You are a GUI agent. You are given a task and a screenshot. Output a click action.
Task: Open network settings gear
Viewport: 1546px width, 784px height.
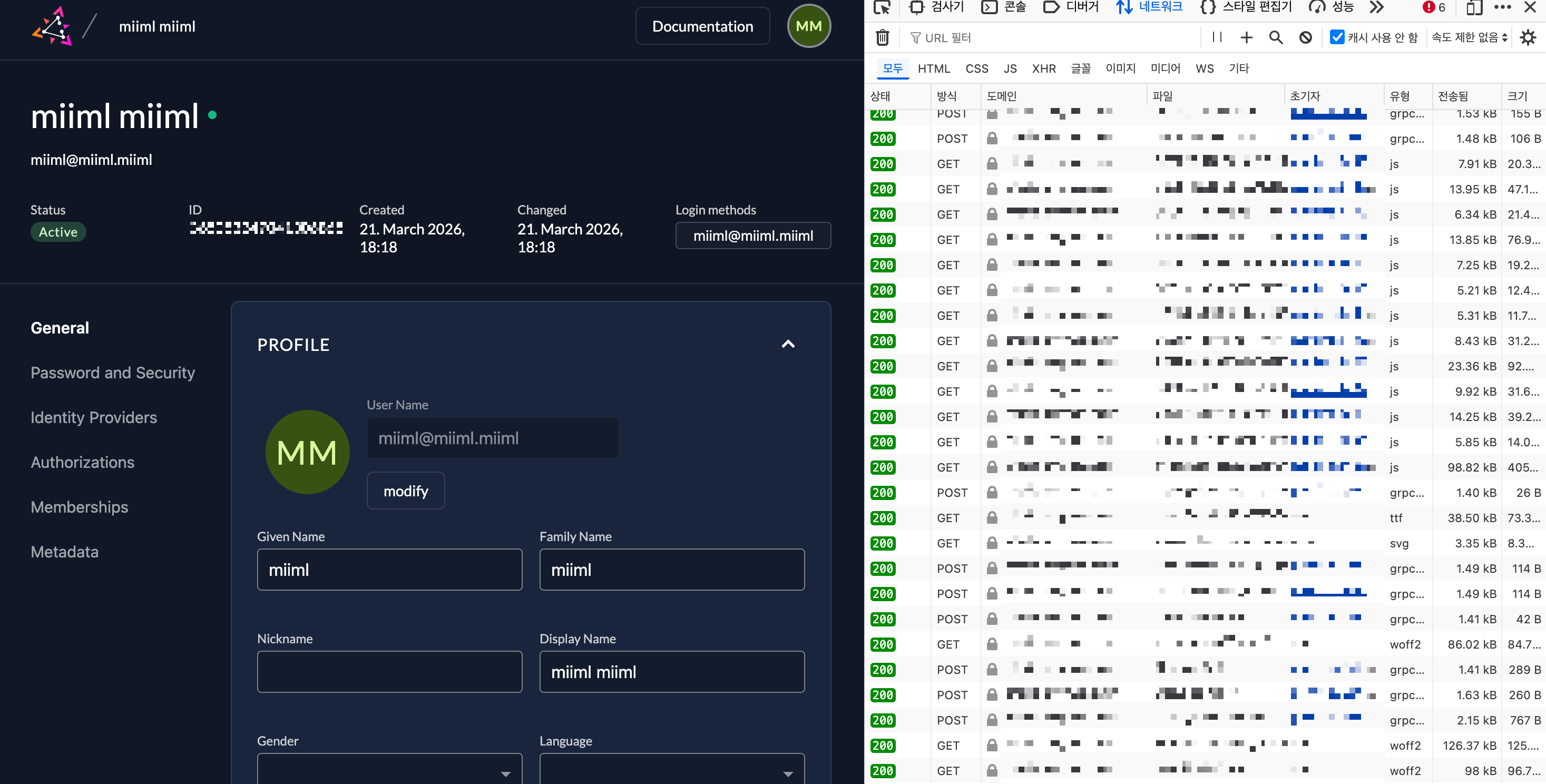[x=1528, y=37]
